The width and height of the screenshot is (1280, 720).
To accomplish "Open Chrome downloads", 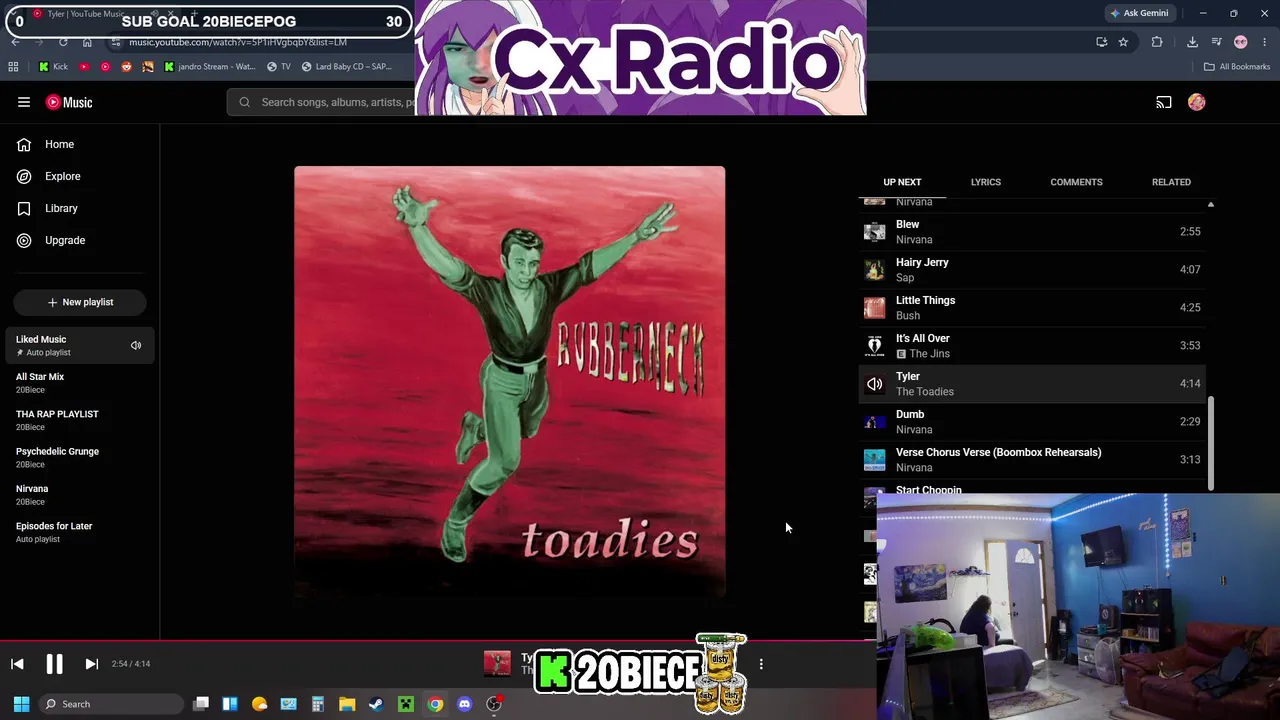I will (1192, 42).
